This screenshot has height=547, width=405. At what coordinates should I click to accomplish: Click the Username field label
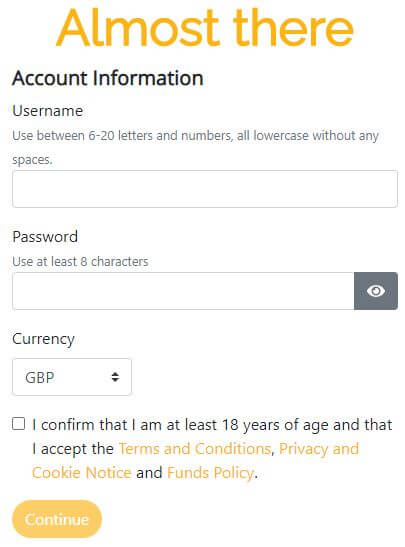(47, 111)
